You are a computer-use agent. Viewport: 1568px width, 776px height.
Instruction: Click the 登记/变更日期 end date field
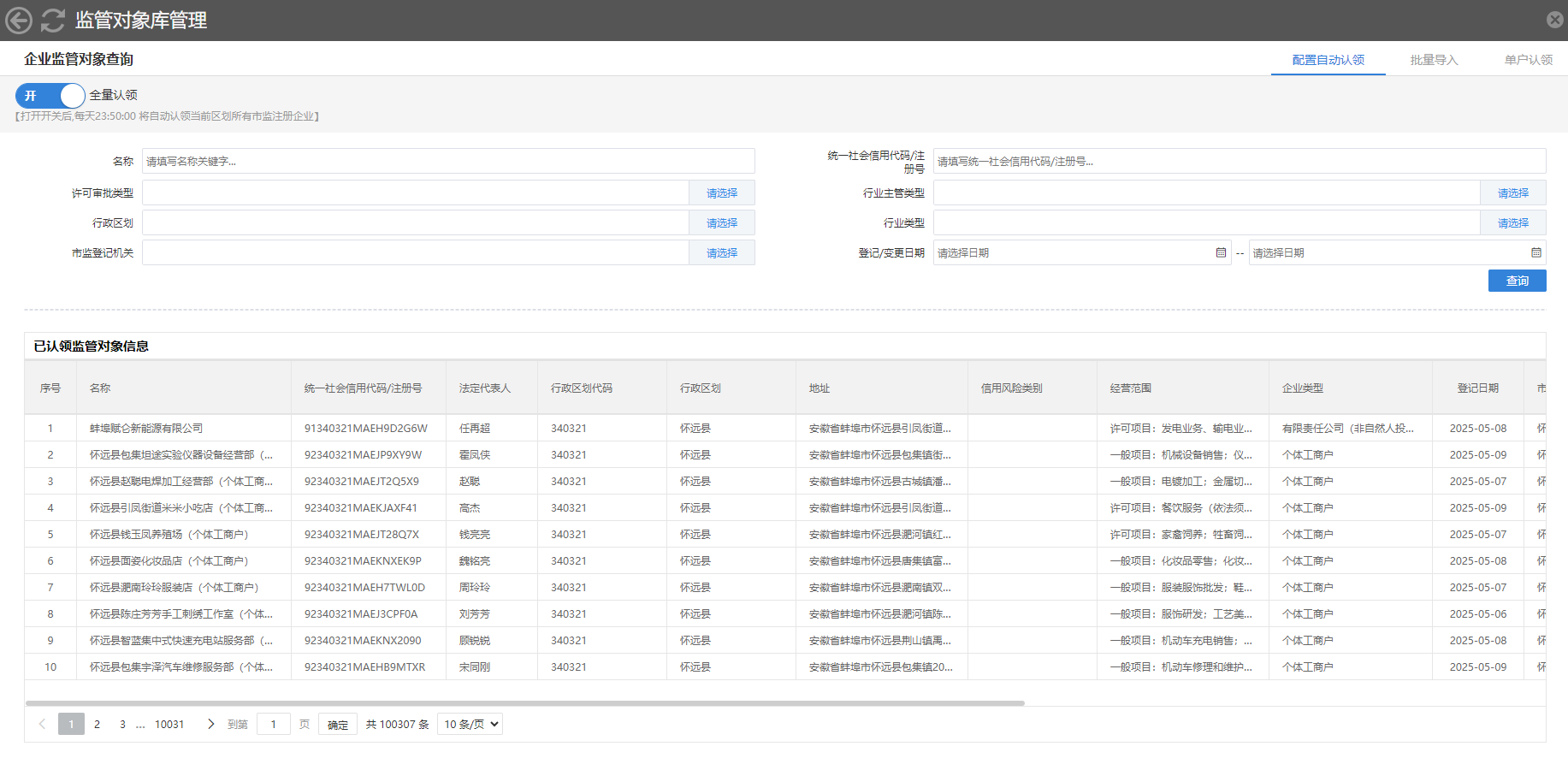(1397, 252)
